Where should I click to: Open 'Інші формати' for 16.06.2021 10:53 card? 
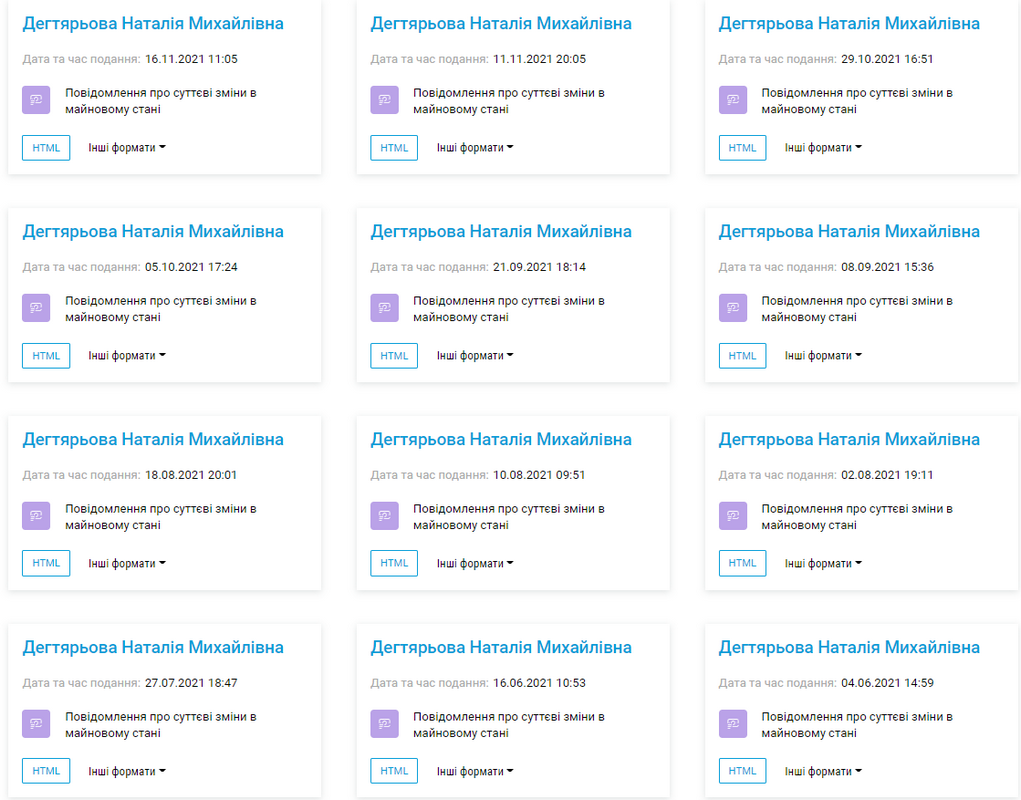[474, 772]
